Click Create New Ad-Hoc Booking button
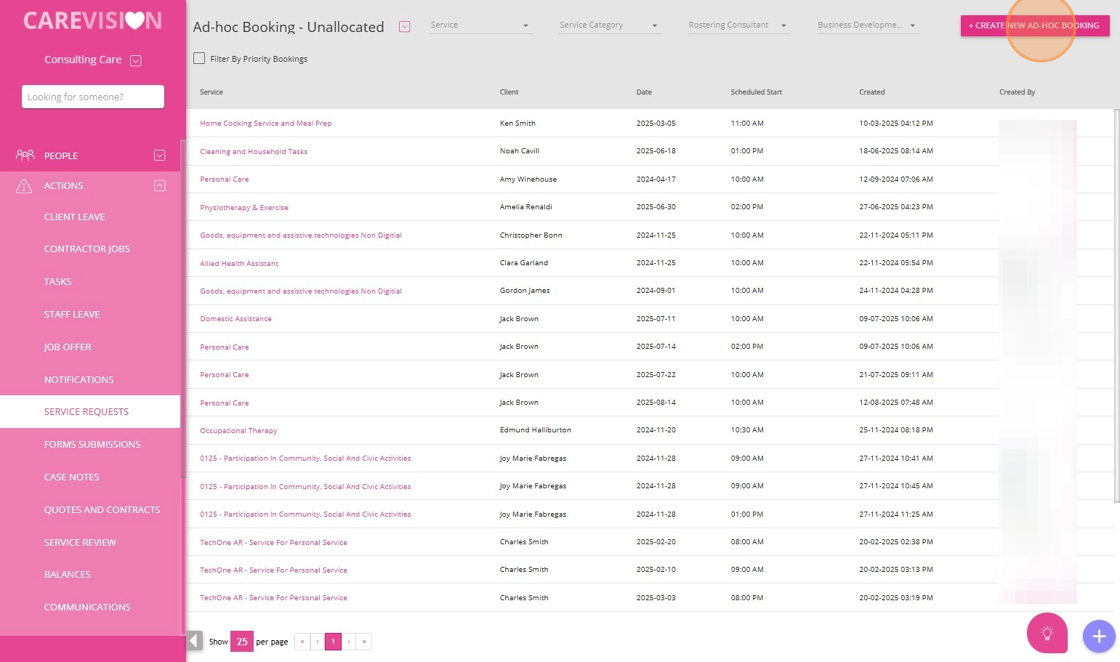This screenshot has height=662, width=1120. click(x=1034, y=25)
